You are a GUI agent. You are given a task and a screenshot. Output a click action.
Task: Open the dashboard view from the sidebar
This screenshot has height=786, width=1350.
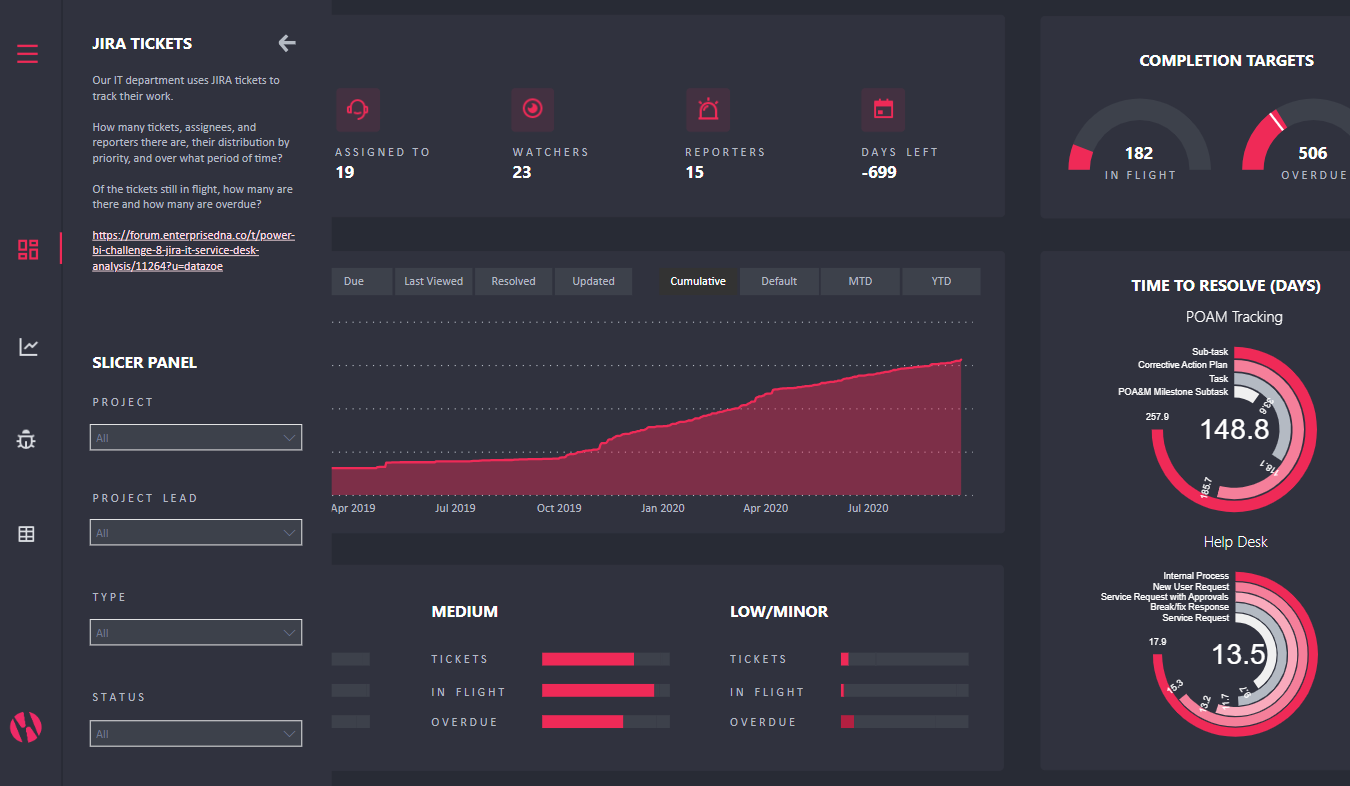click(28, 250)
